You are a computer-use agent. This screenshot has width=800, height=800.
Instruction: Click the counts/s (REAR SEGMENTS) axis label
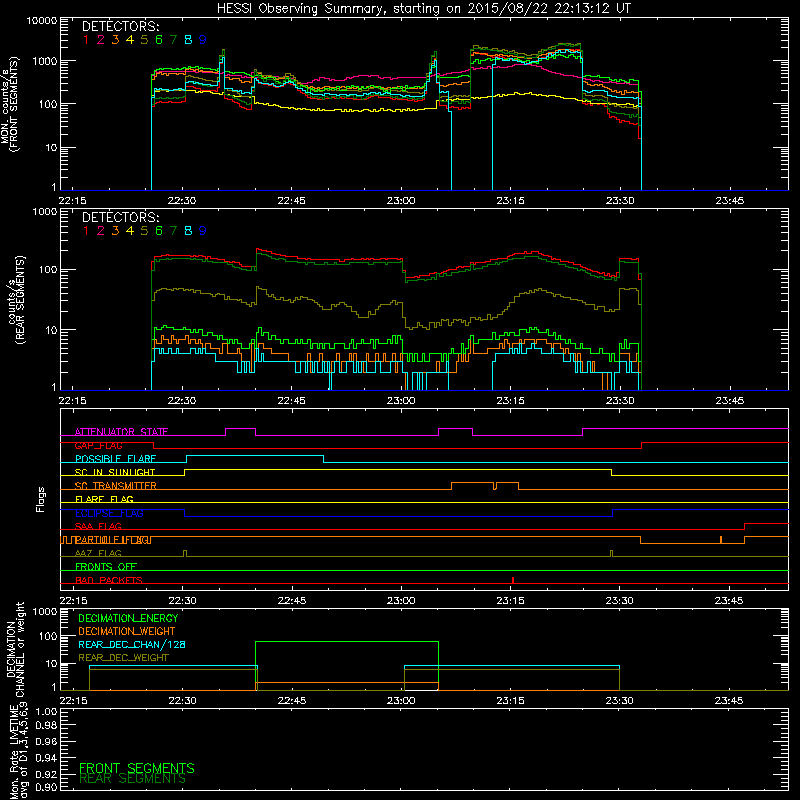tap(16, 300)
